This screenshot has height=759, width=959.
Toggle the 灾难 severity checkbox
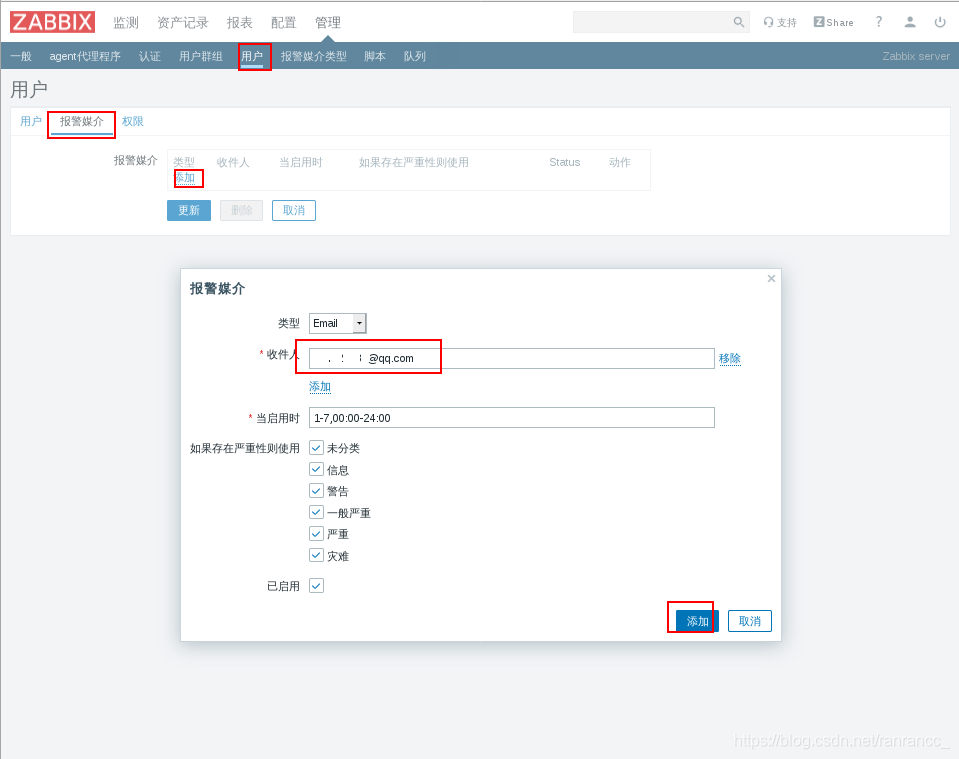(316, 555)
